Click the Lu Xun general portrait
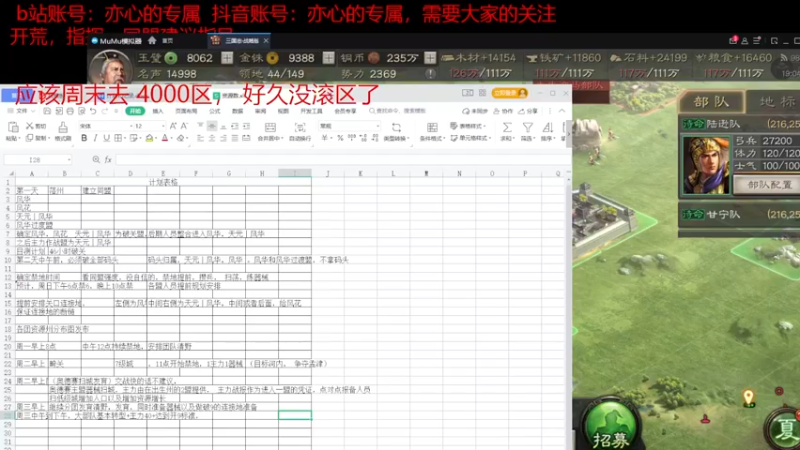The width and height of the screenshot is (800, 450). 706,164
